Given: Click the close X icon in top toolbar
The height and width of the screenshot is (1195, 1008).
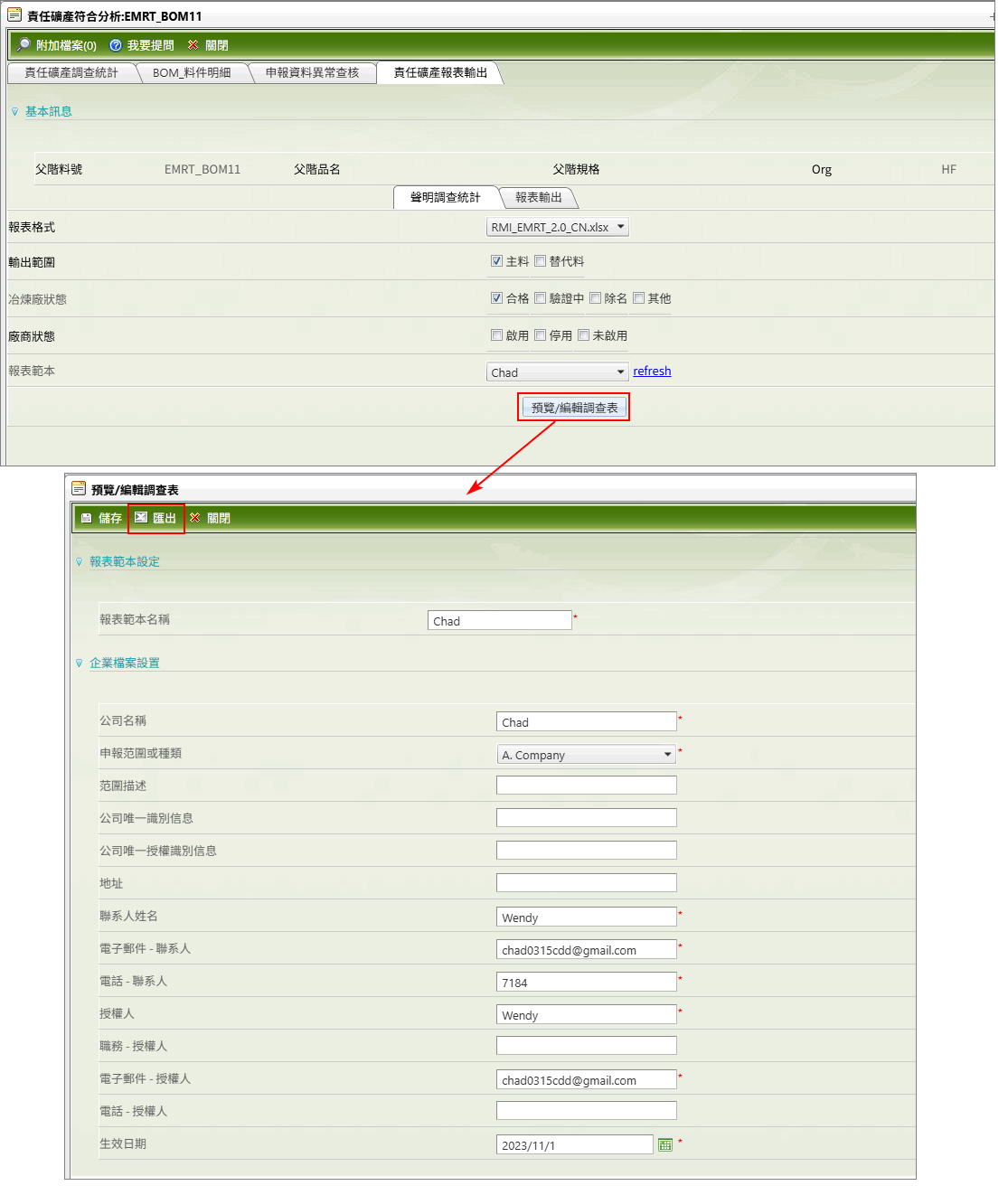Looking at the screenshot, I should point(193,45).
